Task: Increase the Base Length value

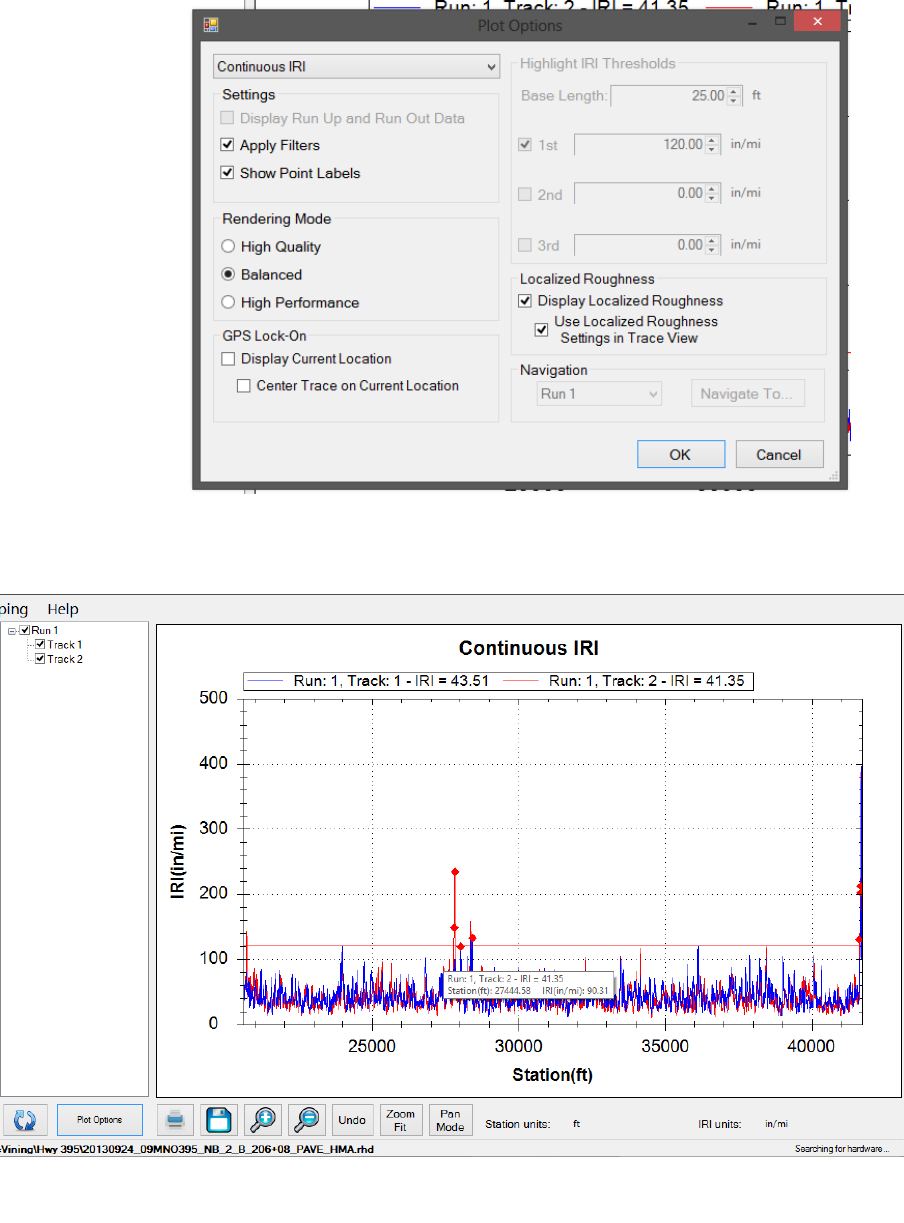Action: [x=733, y=92]
